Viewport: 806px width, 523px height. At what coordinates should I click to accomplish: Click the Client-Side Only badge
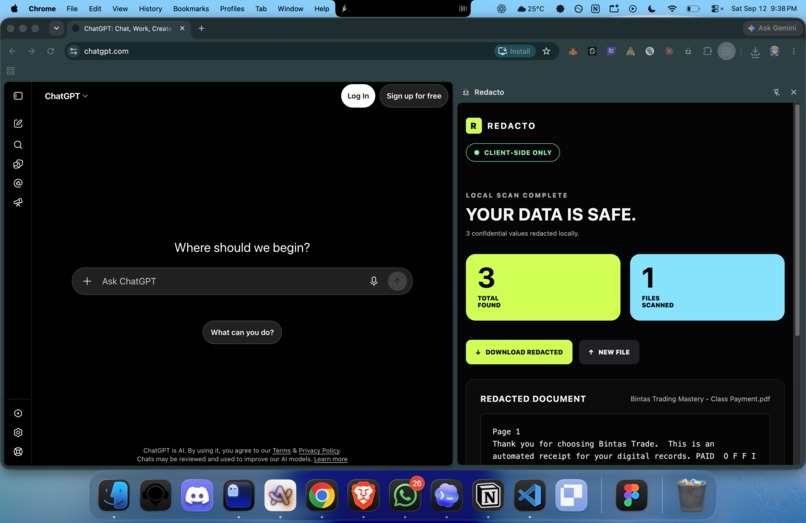512,152
